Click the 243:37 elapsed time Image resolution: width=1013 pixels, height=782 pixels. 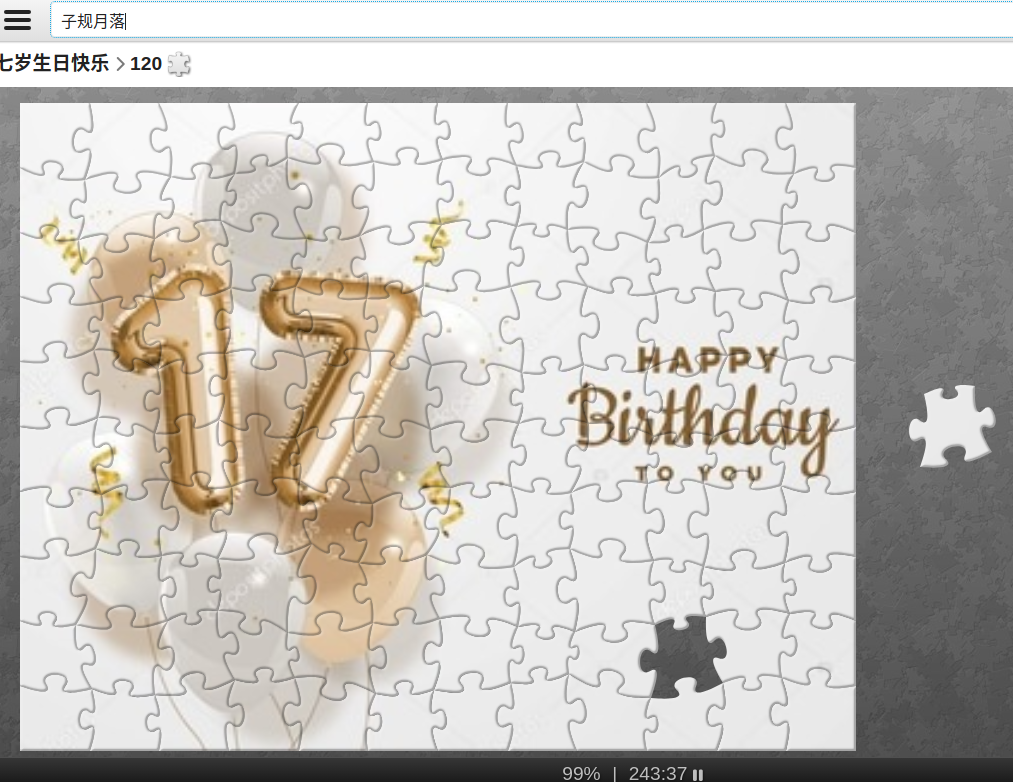[658, 773]
